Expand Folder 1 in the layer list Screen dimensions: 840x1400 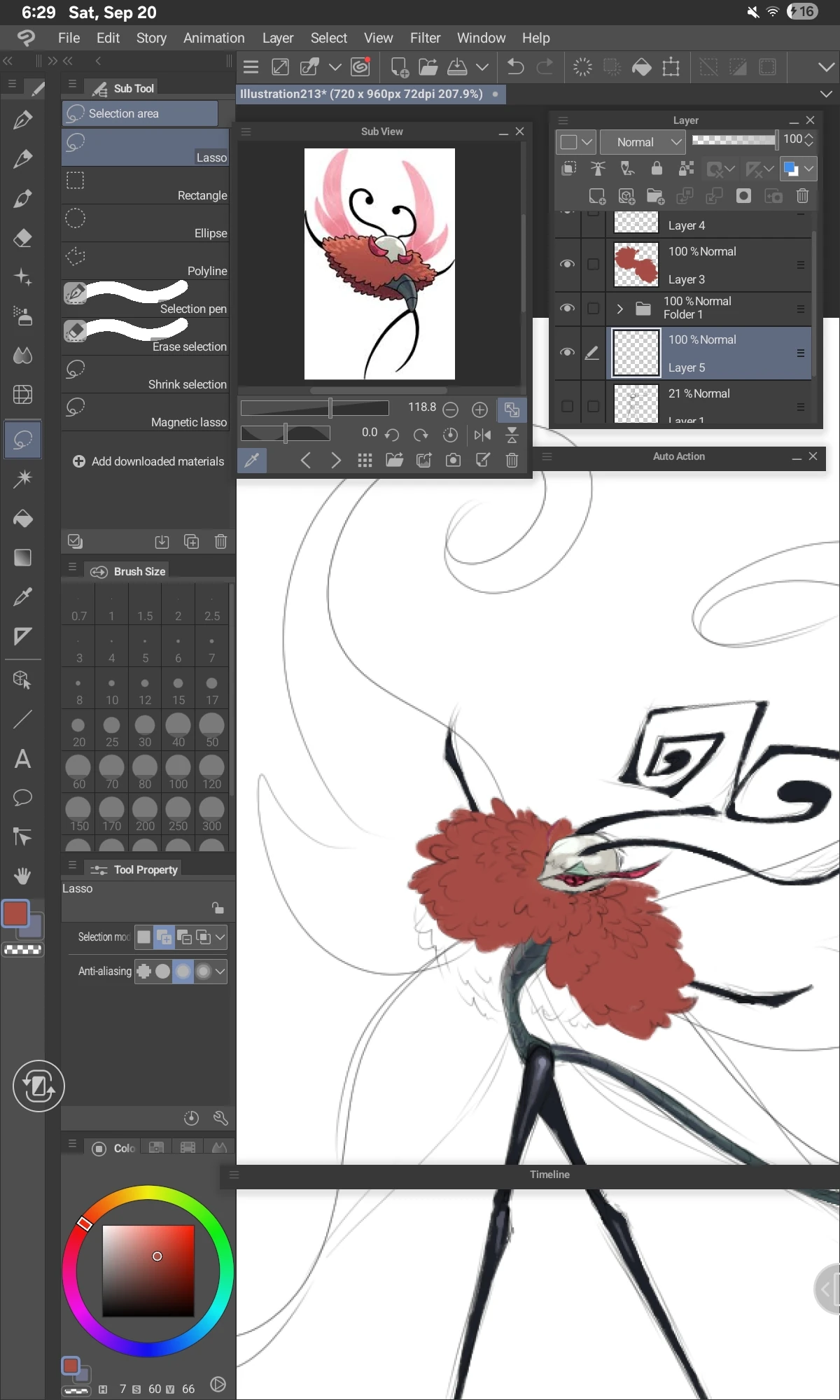point(619,308)
